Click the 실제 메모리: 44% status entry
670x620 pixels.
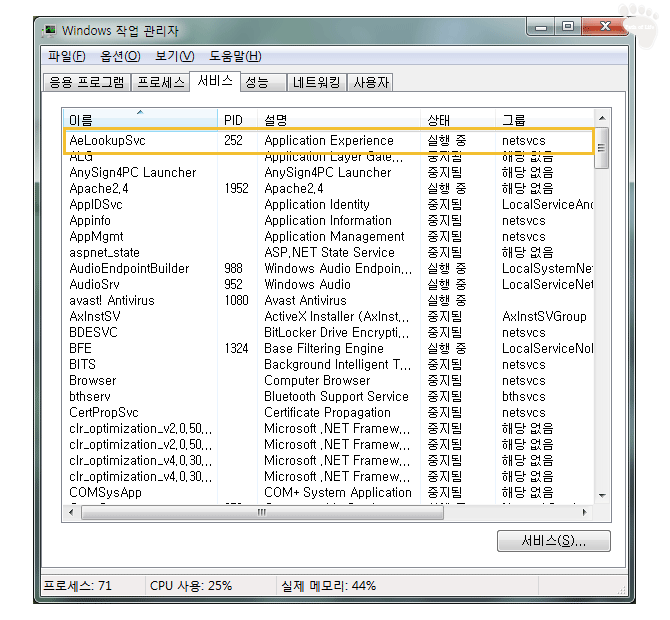[x=328, y=586]
